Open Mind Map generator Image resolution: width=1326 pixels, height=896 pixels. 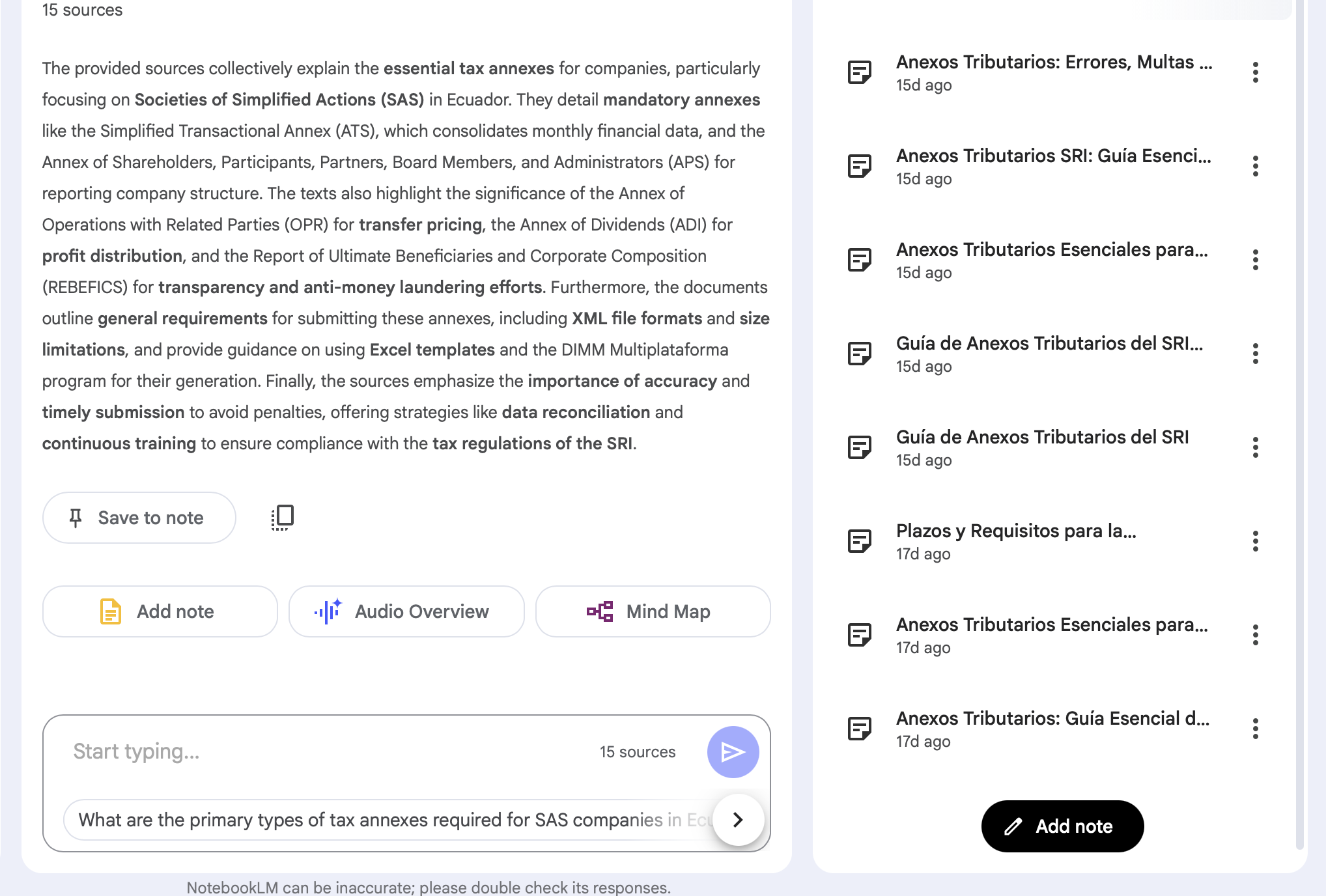pos(653,611)
